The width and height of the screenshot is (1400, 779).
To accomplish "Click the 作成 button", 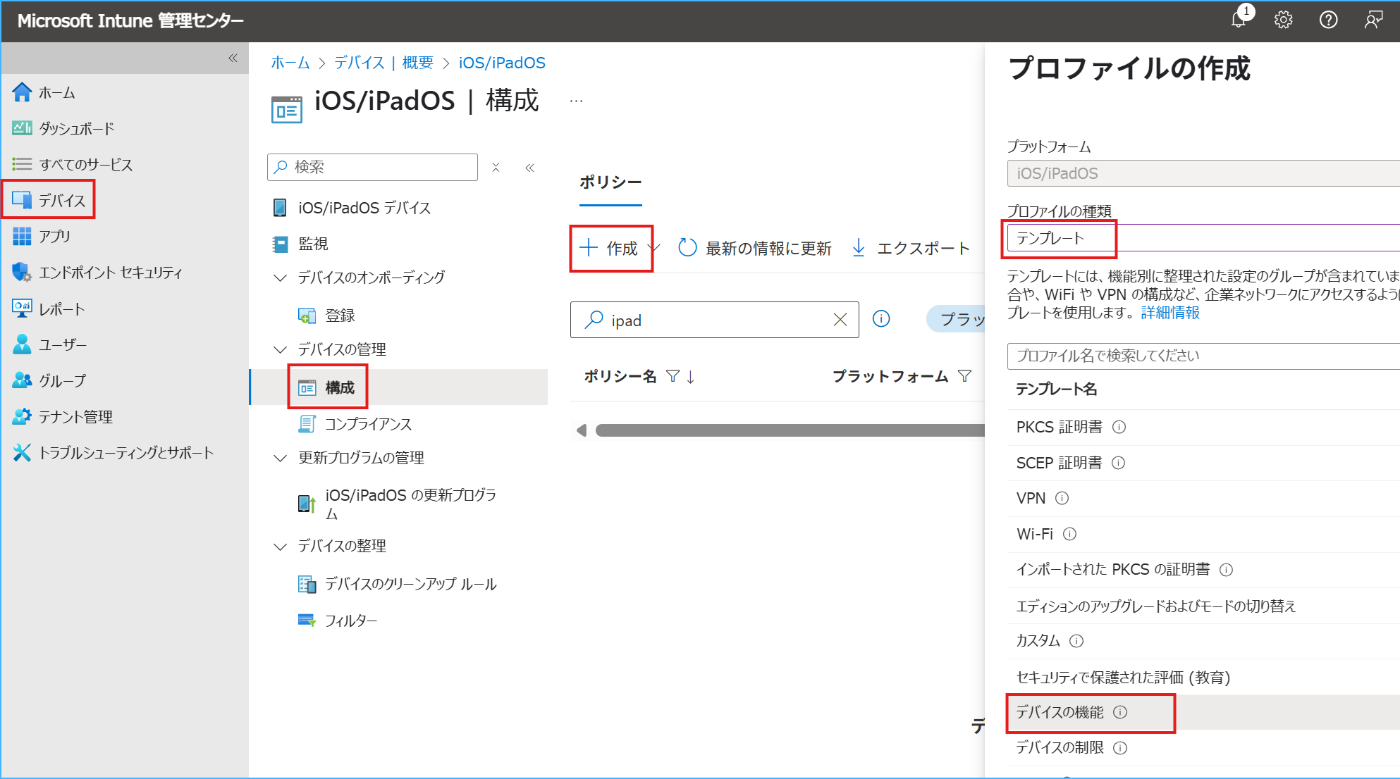I will click(x=611, y=248).
